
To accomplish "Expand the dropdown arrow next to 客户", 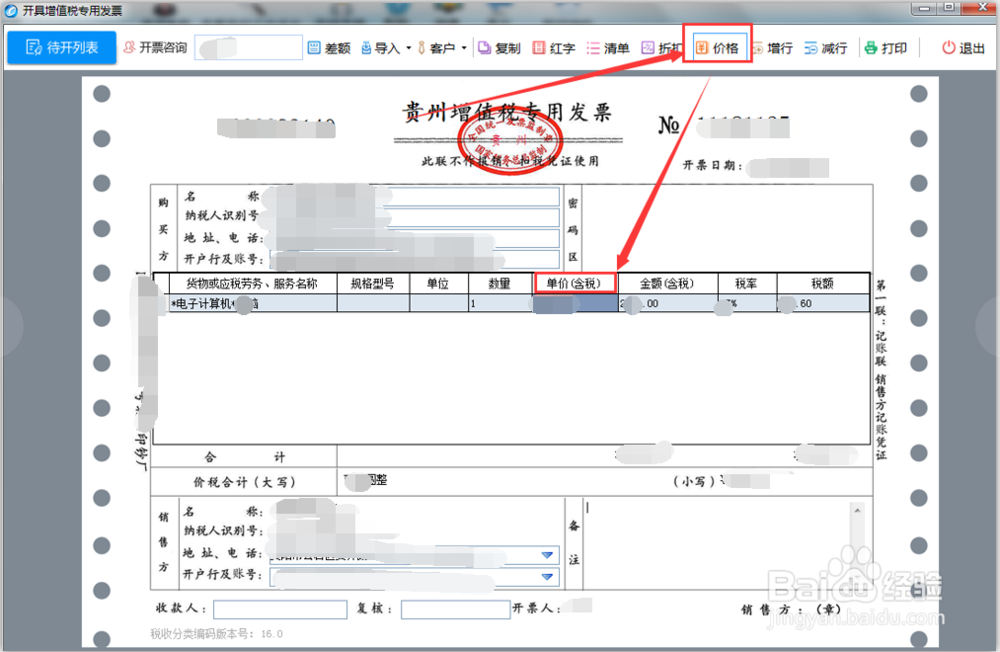I will tap(463, 46).
